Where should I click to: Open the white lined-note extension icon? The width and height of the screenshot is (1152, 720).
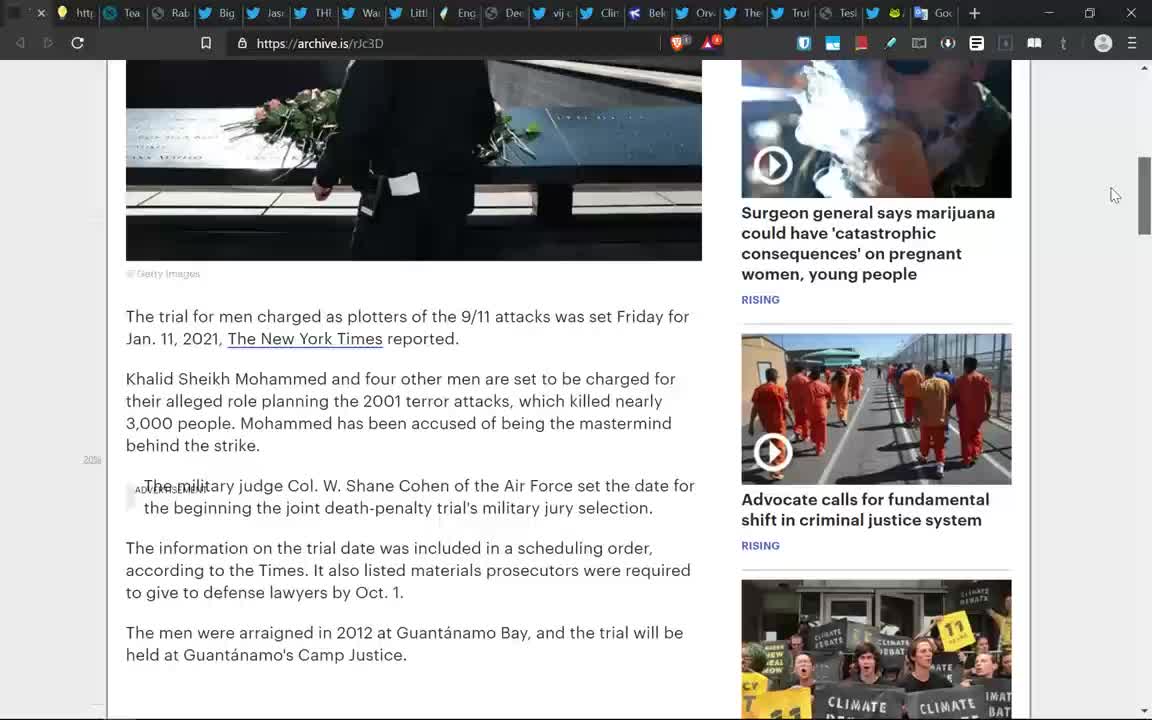point(976,43)
